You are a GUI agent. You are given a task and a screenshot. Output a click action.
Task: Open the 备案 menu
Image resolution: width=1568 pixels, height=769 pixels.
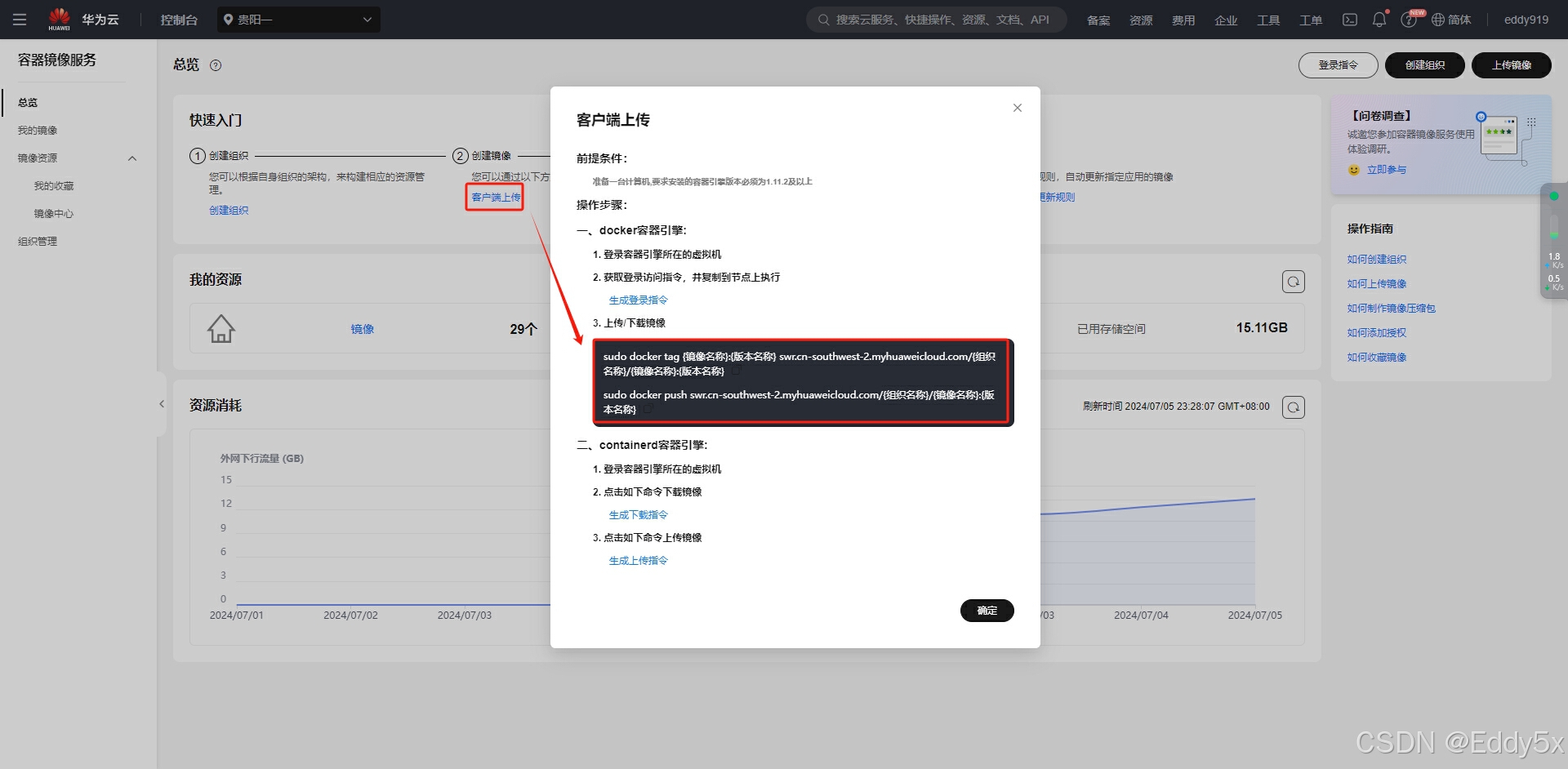pyautogui.click(x=1098, y=20)
